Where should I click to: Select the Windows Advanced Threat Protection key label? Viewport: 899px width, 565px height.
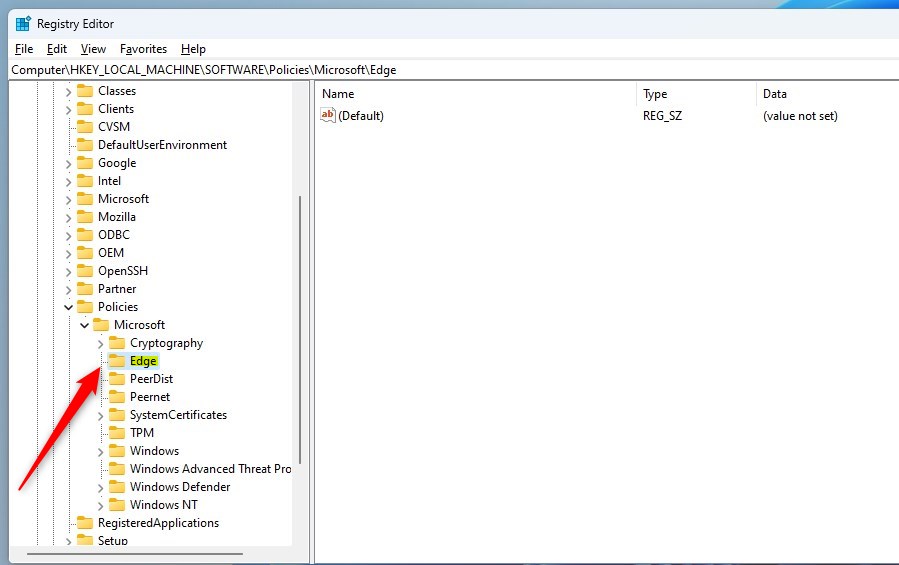210,469
